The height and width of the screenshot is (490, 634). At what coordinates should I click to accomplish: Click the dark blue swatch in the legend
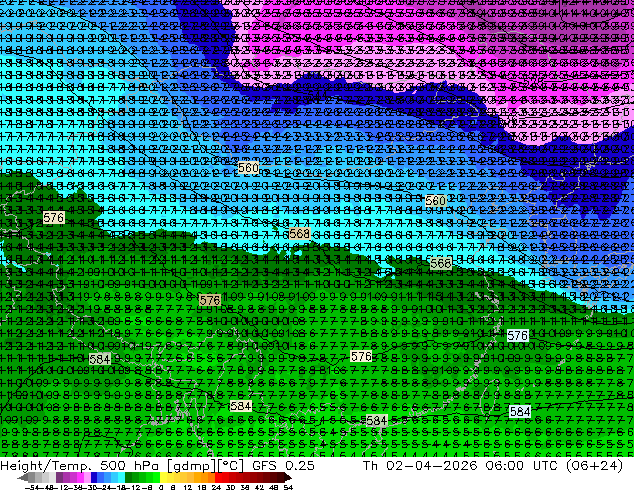coord(94,478)
